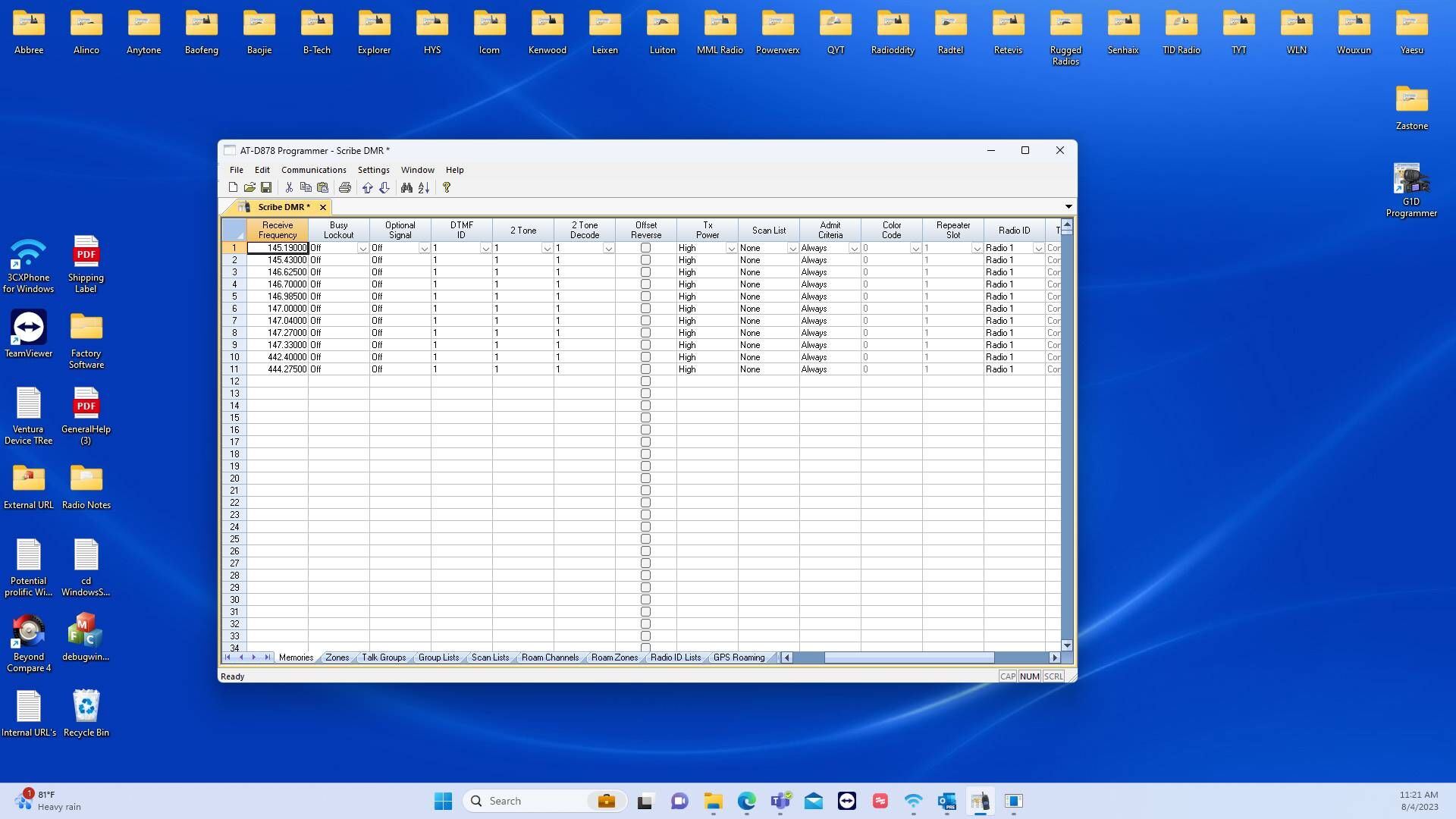Image resolution: width=1456 pixels, height=819 pixels.
Task: Save with the floppy disk toolbar icon
Action: pyautogui.click(x=266, y=187)
